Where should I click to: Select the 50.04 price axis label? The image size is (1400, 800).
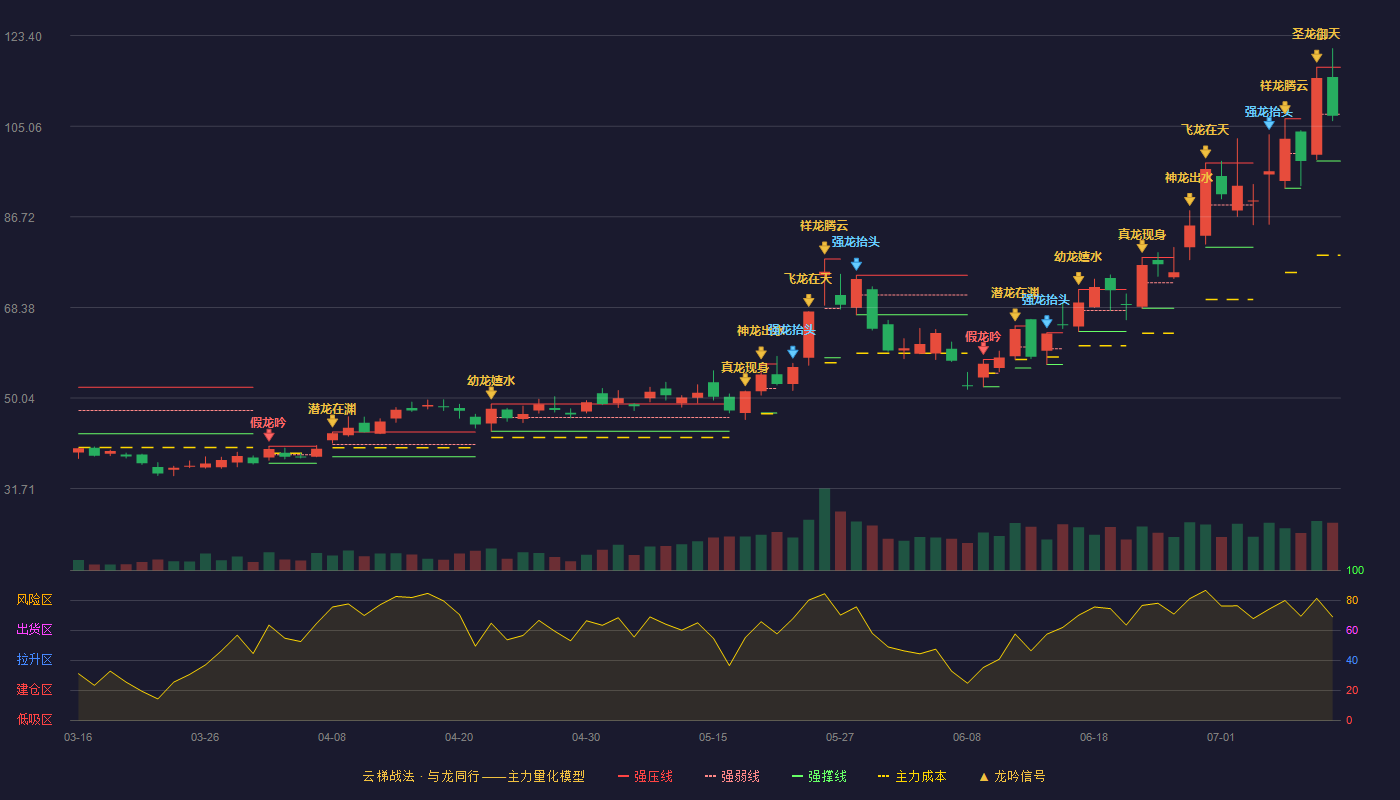[20, 398]
